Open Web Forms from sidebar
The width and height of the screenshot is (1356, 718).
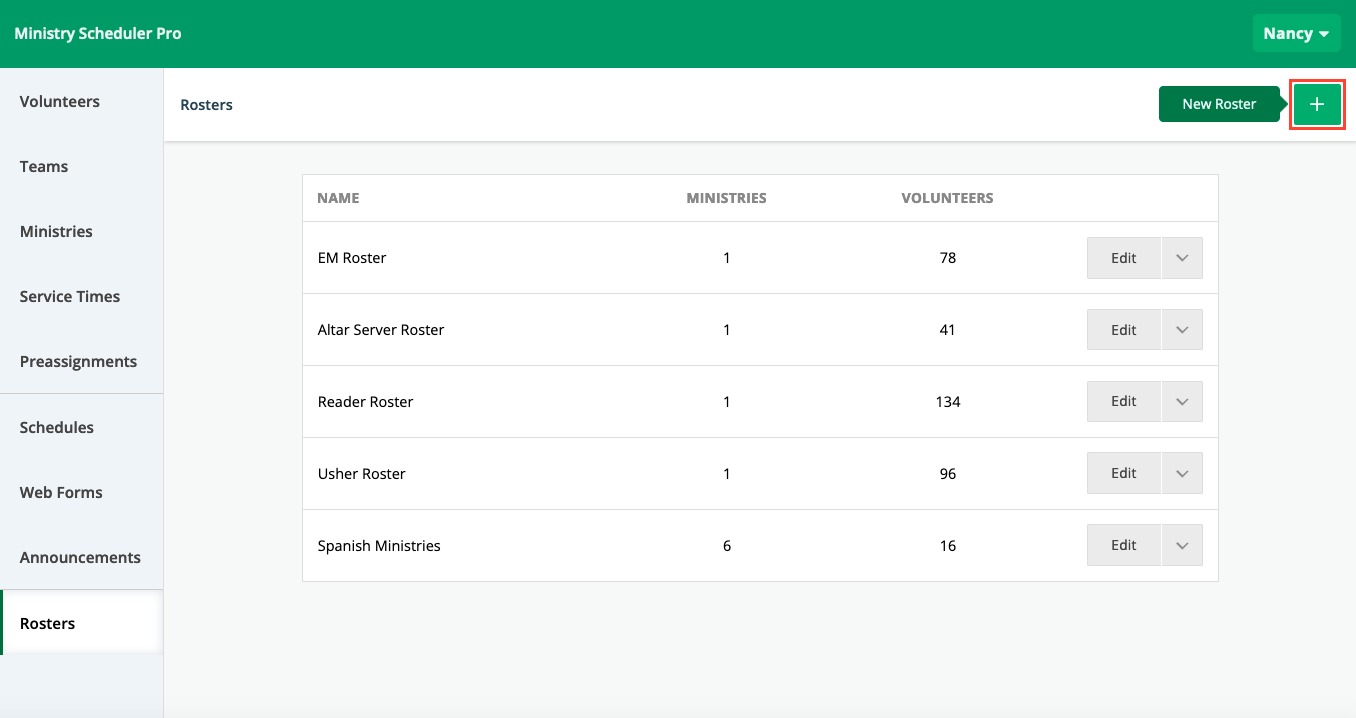point(61,493)
